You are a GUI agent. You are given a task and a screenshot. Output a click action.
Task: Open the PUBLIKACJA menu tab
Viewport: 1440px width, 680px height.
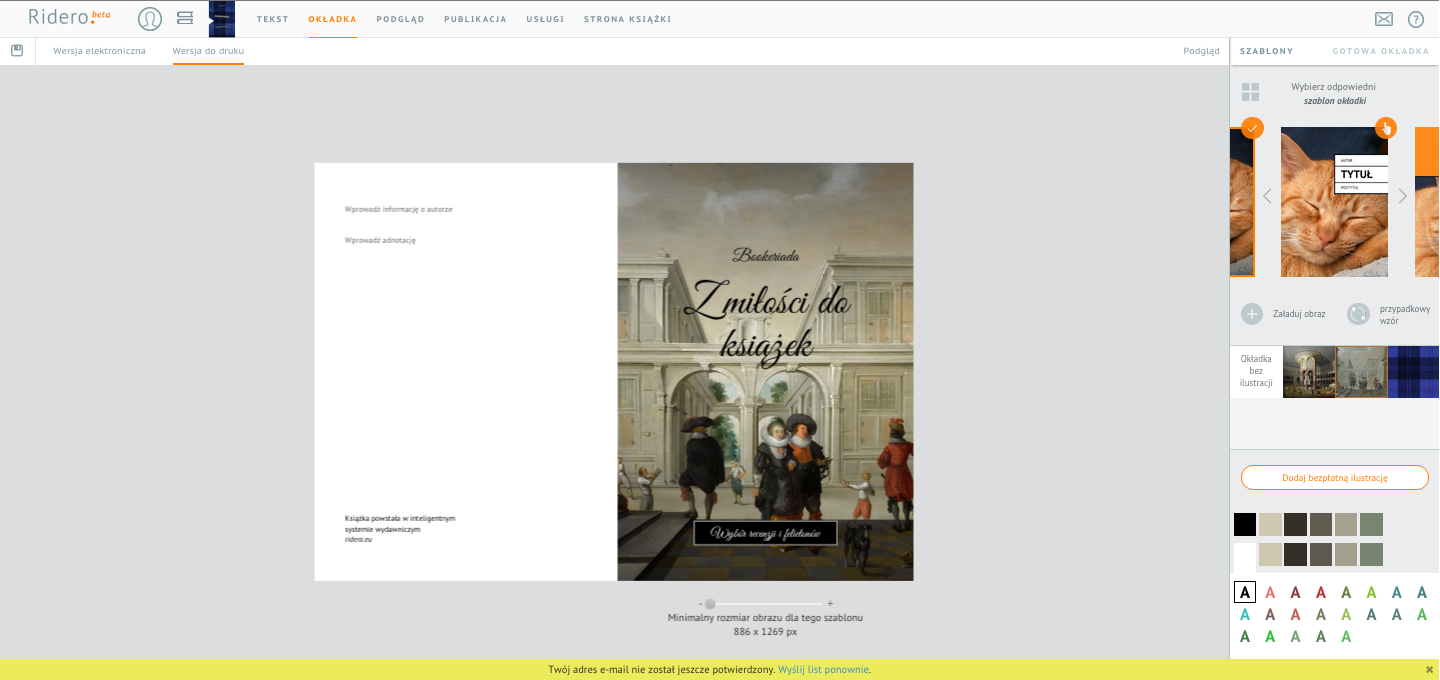[x=475, y=19]
